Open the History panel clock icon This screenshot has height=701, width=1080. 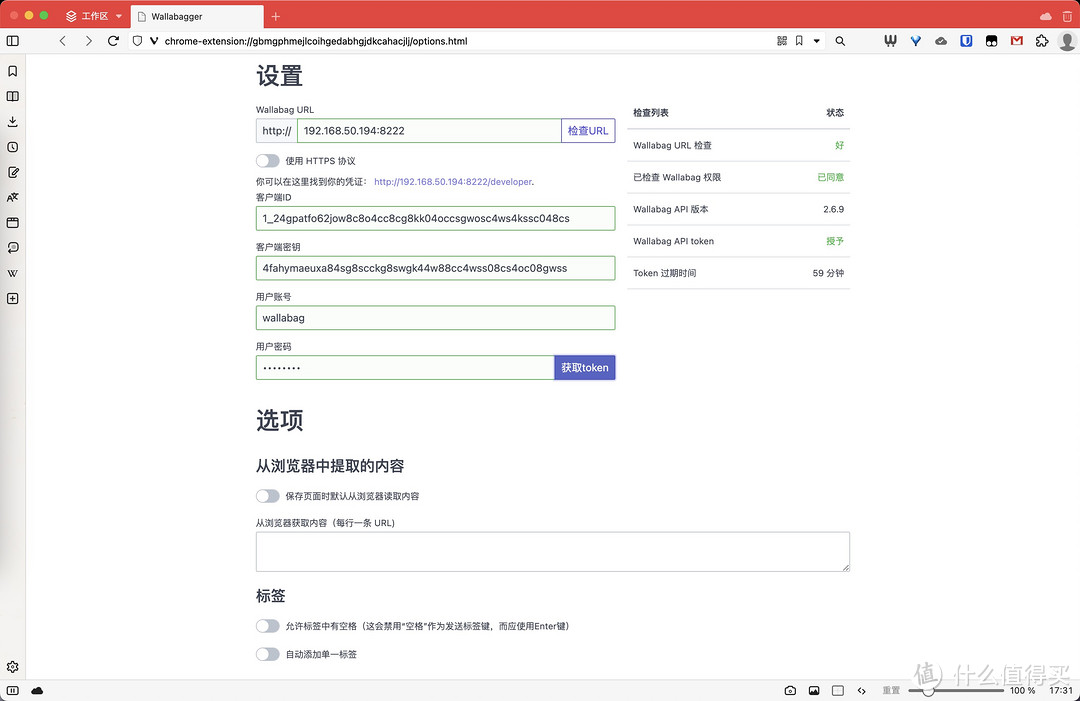(x=13, y=147)
